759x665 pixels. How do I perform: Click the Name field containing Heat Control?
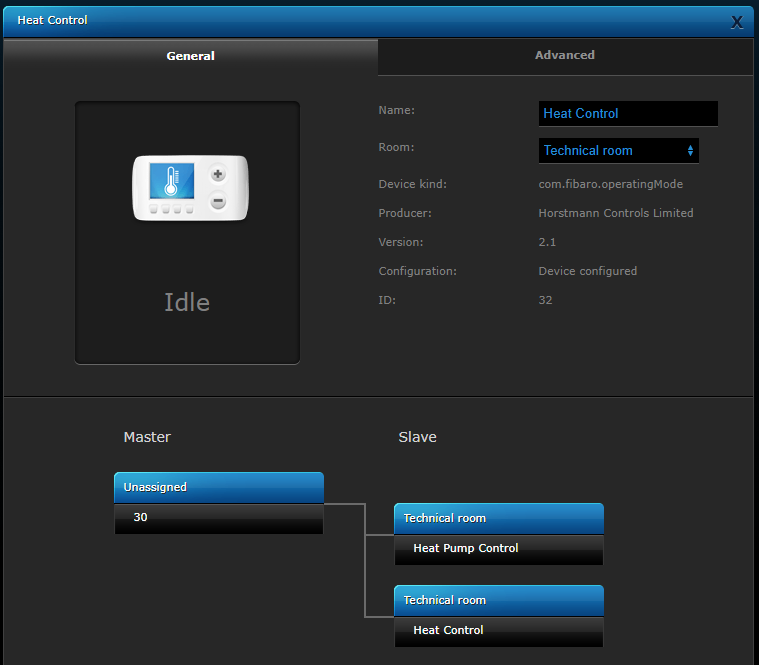(628, 114)
